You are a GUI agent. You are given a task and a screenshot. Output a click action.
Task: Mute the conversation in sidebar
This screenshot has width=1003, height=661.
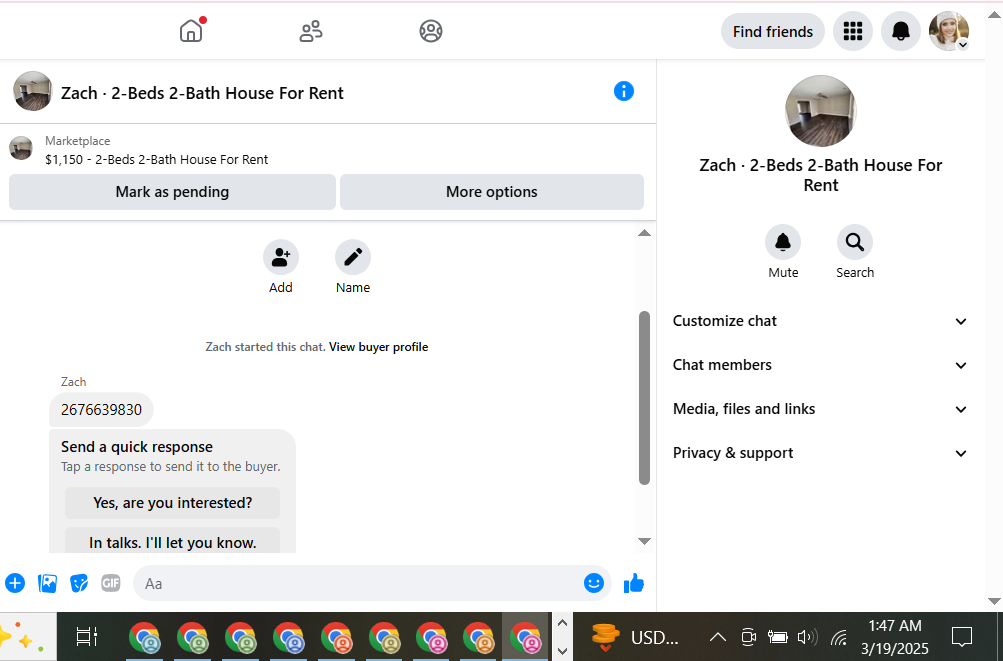click(783, 243)
